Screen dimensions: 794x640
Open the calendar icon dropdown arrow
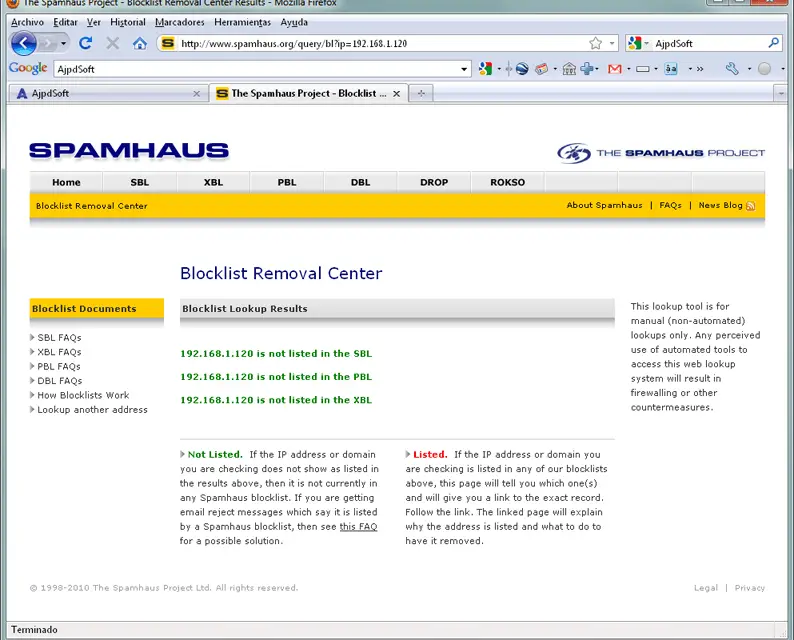[x=555, y=69]
